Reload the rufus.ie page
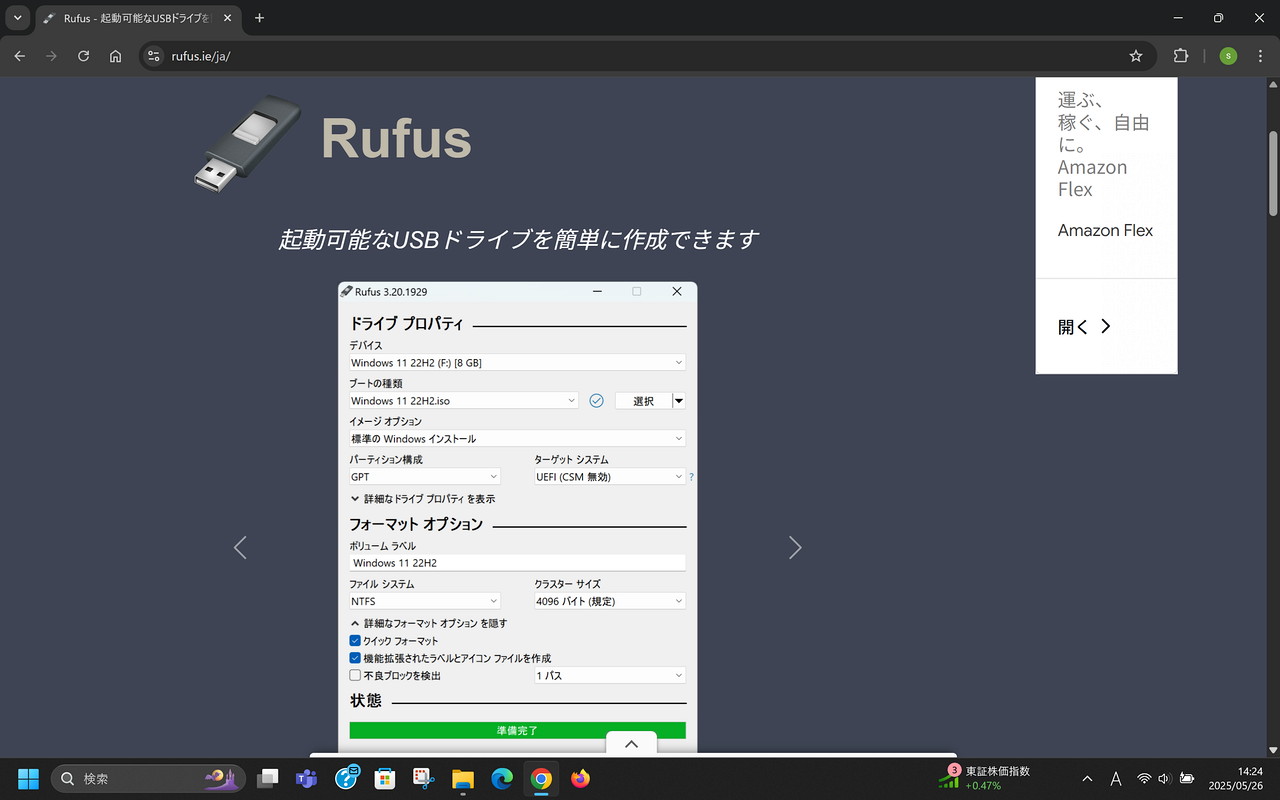Image resolution: width=1280 pixels, height=800 pixels. [84, 56]
